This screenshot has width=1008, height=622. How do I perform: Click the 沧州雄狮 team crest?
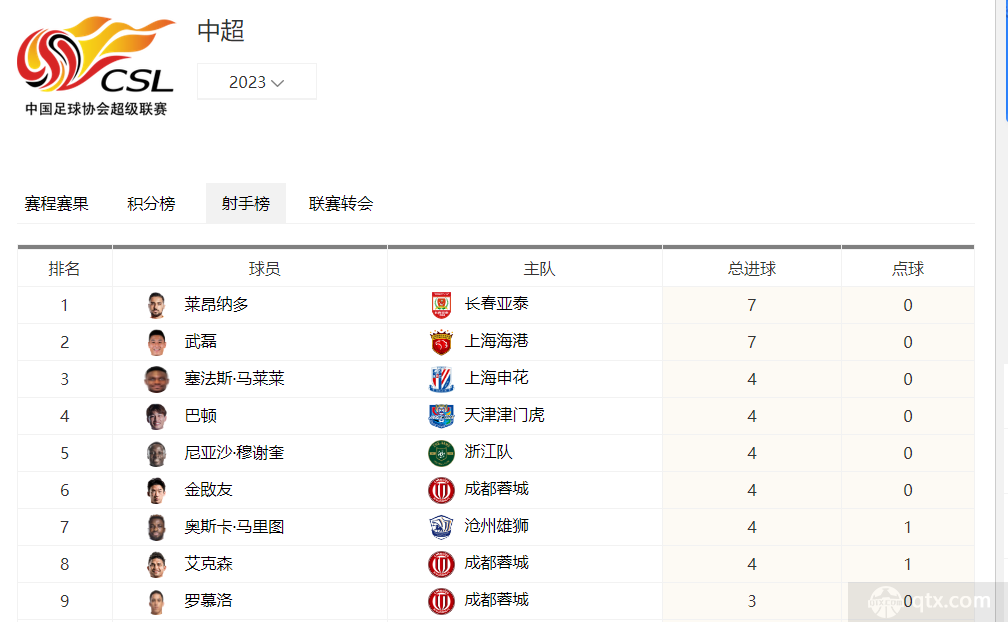point(441,528)
